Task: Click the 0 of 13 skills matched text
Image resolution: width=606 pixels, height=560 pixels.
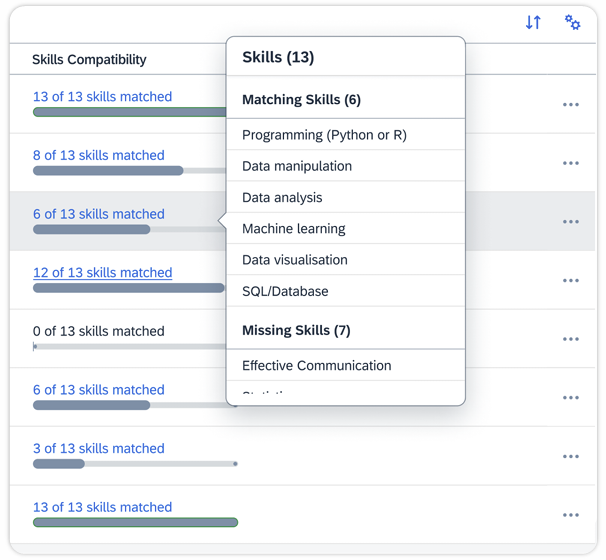Action: click(x=98, y=331)
